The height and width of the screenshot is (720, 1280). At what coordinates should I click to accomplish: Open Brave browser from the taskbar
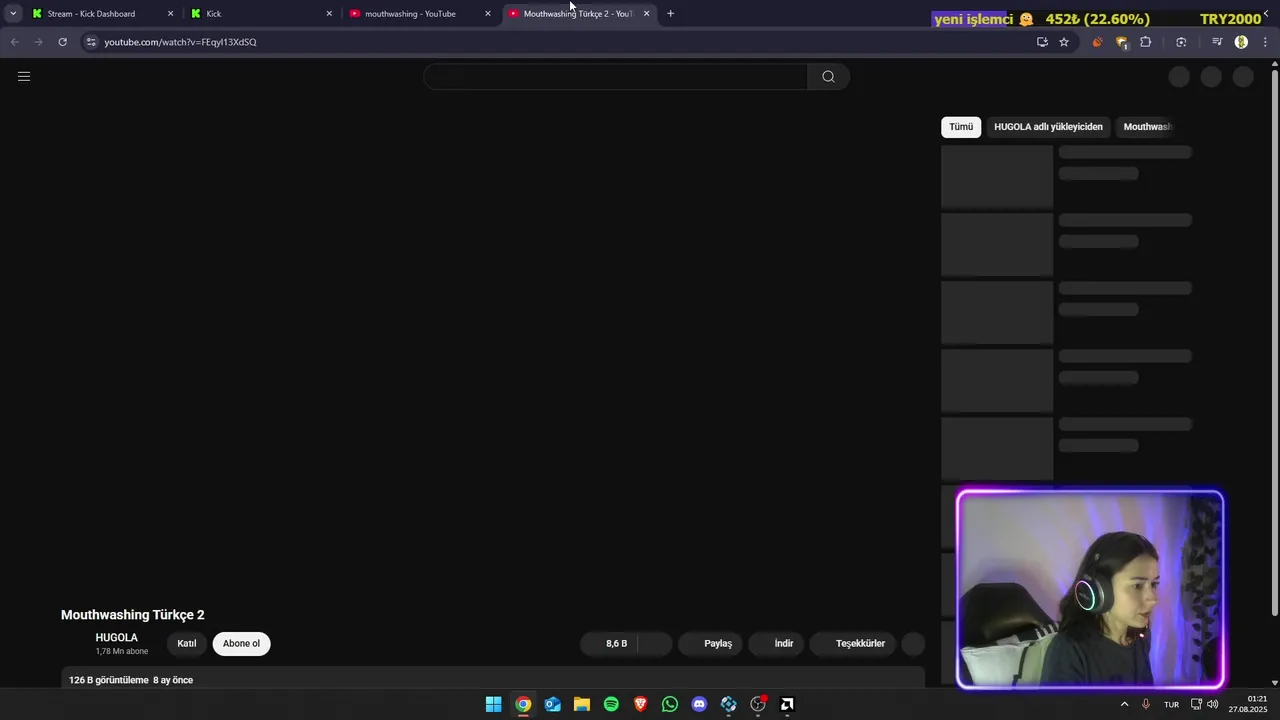coord(640,704)
